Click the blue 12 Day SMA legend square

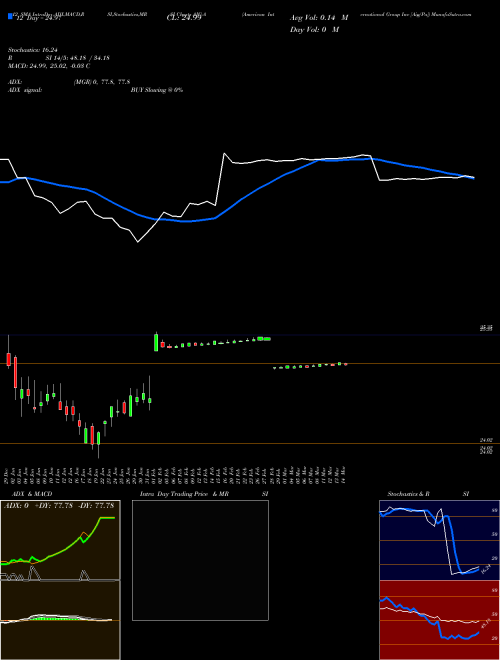click(10, 16)
